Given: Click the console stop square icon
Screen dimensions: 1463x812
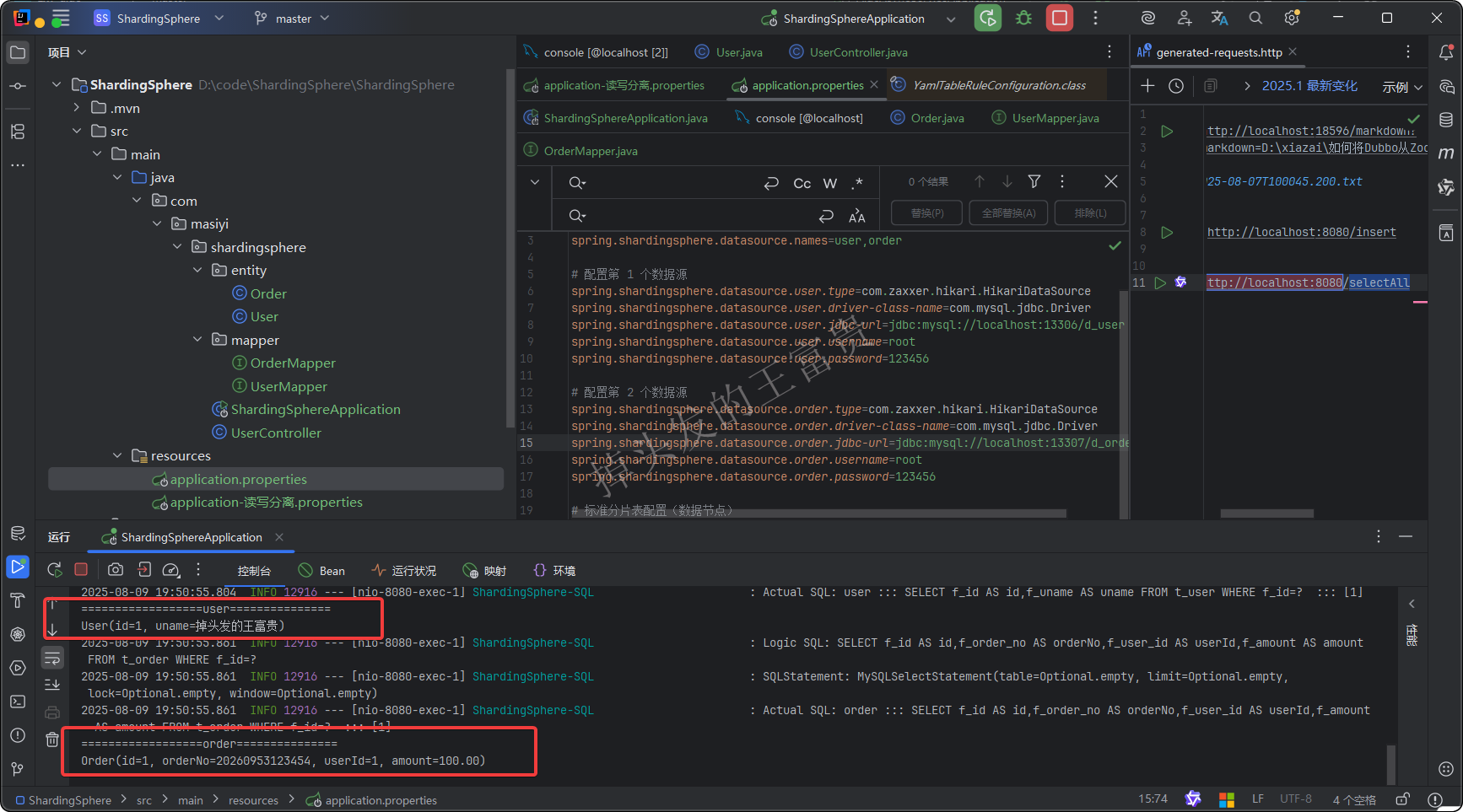Looking at the screenshot, I should pyautogui.click(x=81, y=570).
